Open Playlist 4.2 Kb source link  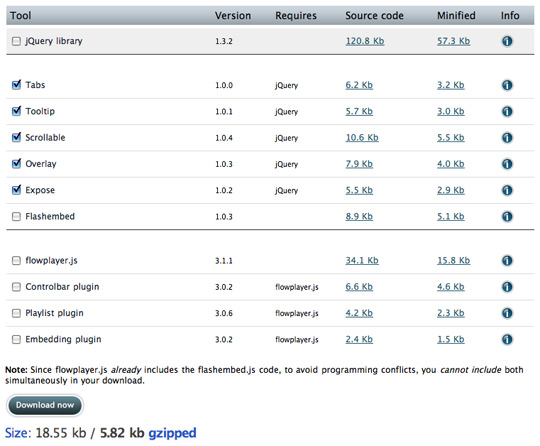point(359,313)
